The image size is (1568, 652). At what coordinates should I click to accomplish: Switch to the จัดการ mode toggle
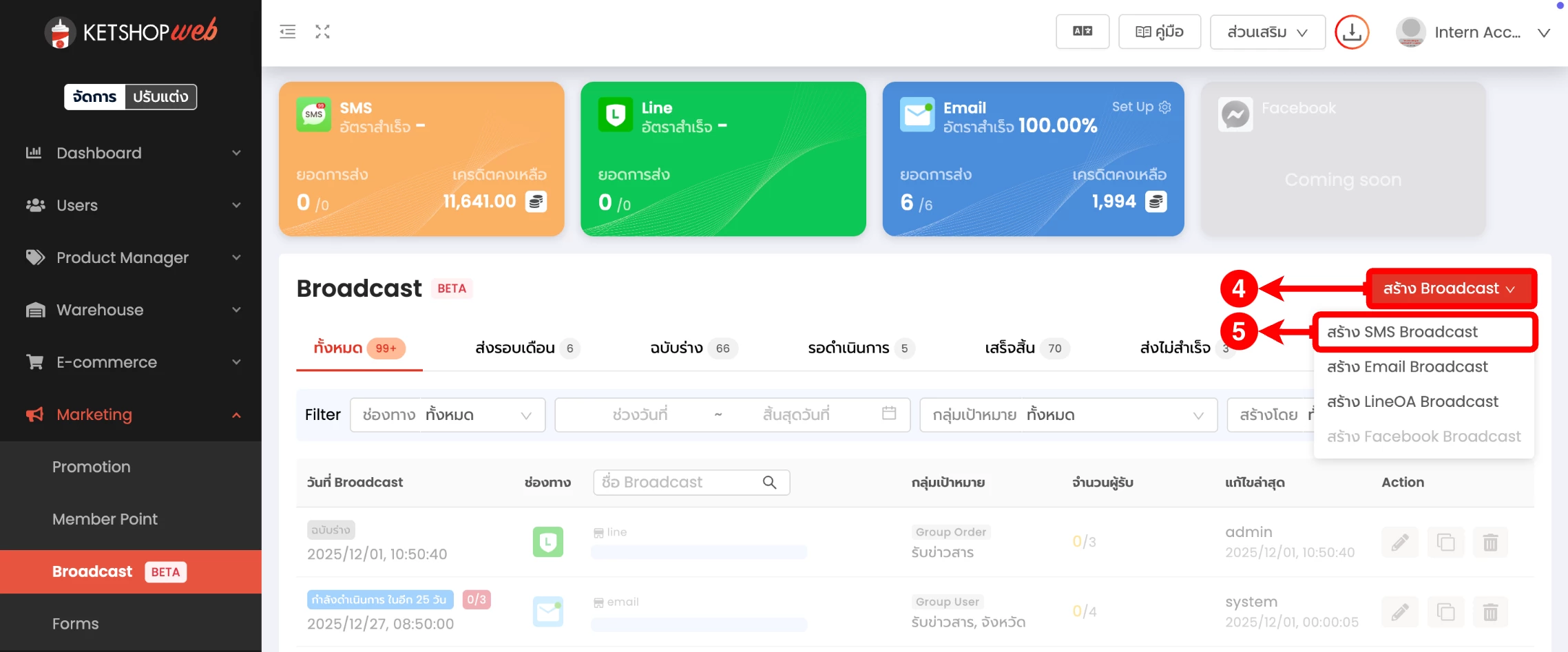tap(95, 97)
